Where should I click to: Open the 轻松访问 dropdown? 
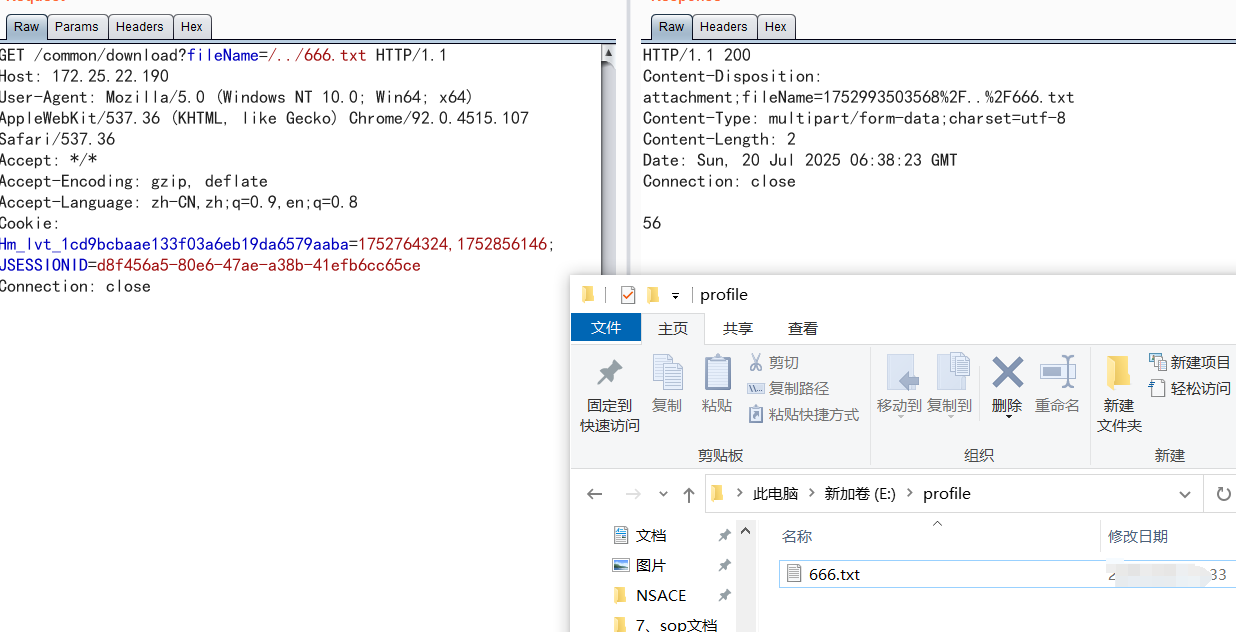[1190, 388]
